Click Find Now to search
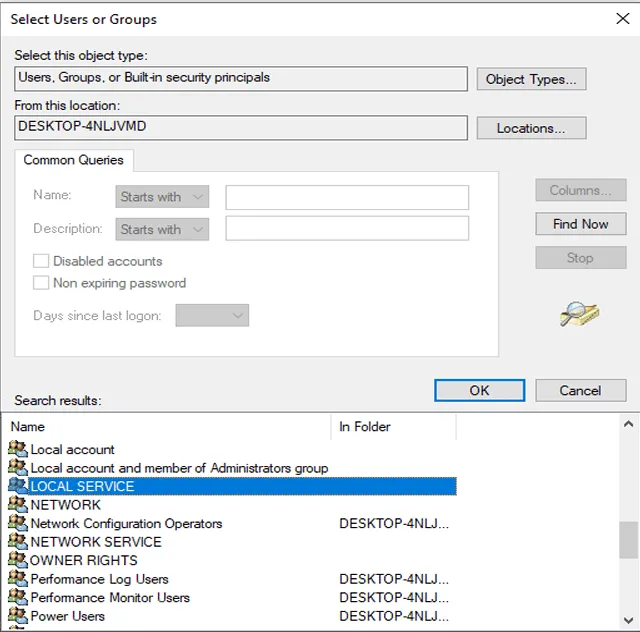 581,224
